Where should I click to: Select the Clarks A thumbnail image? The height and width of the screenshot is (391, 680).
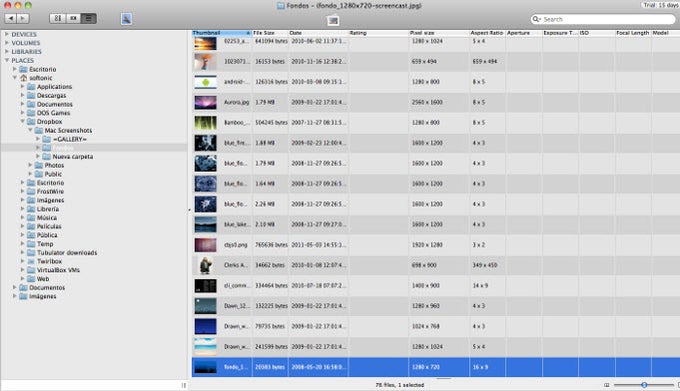point(205,265)
